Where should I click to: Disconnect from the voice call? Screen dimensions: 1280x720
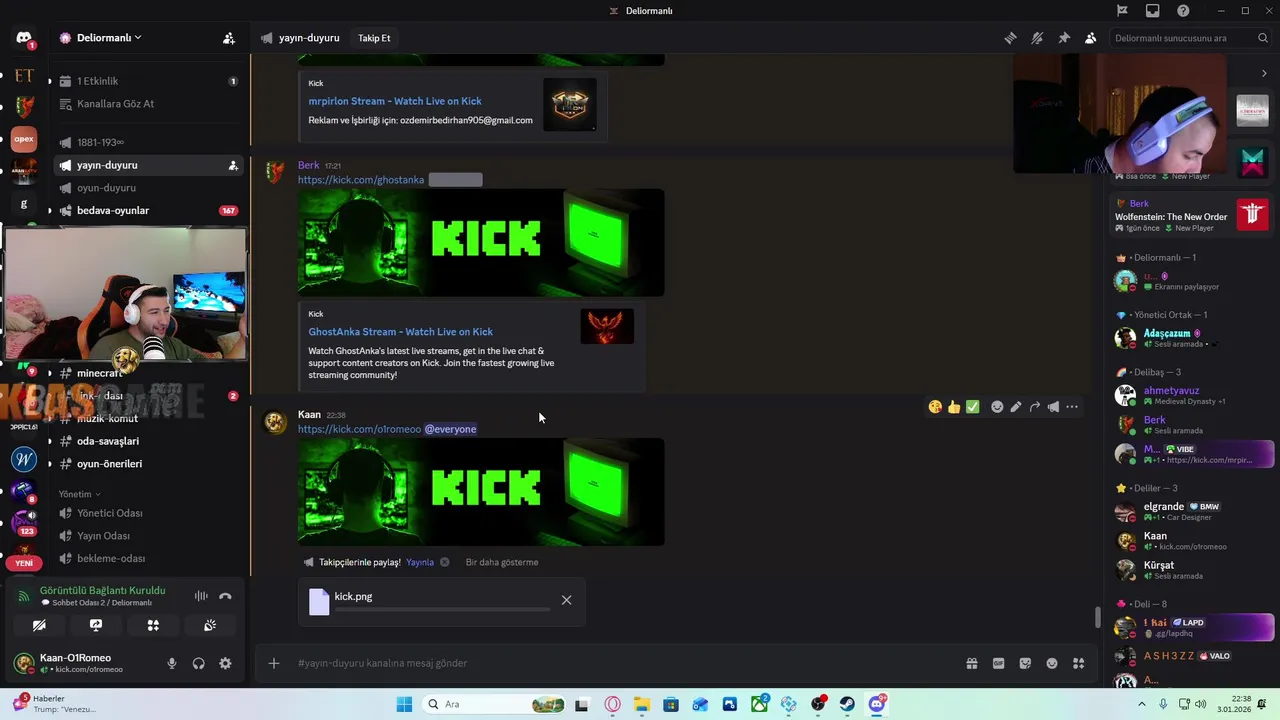coord(225,596)
